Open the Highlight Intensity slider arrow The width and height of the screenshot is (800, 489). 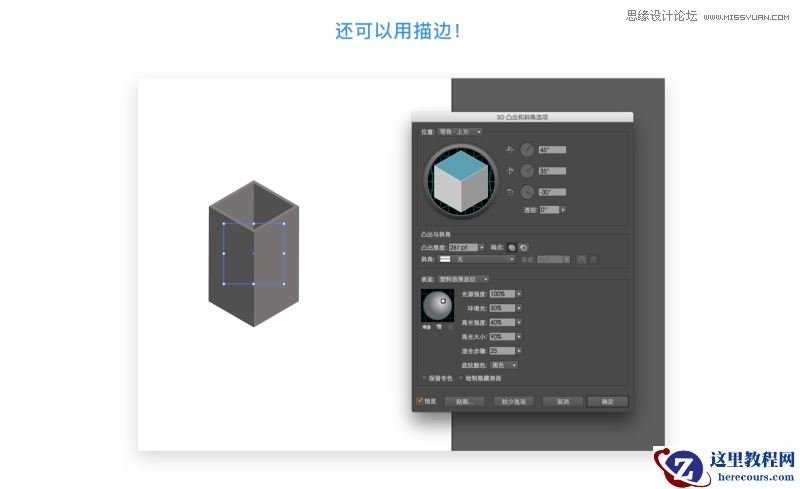pyautogui.click(x=519, y=323)
